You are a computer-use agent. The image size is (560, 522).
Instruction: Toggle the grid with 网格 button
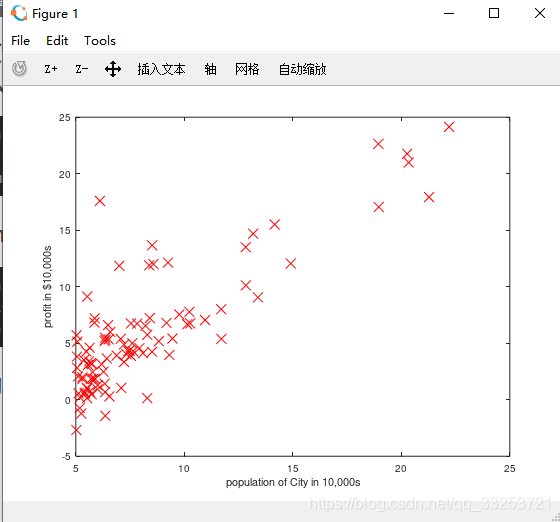coord(247,69)
